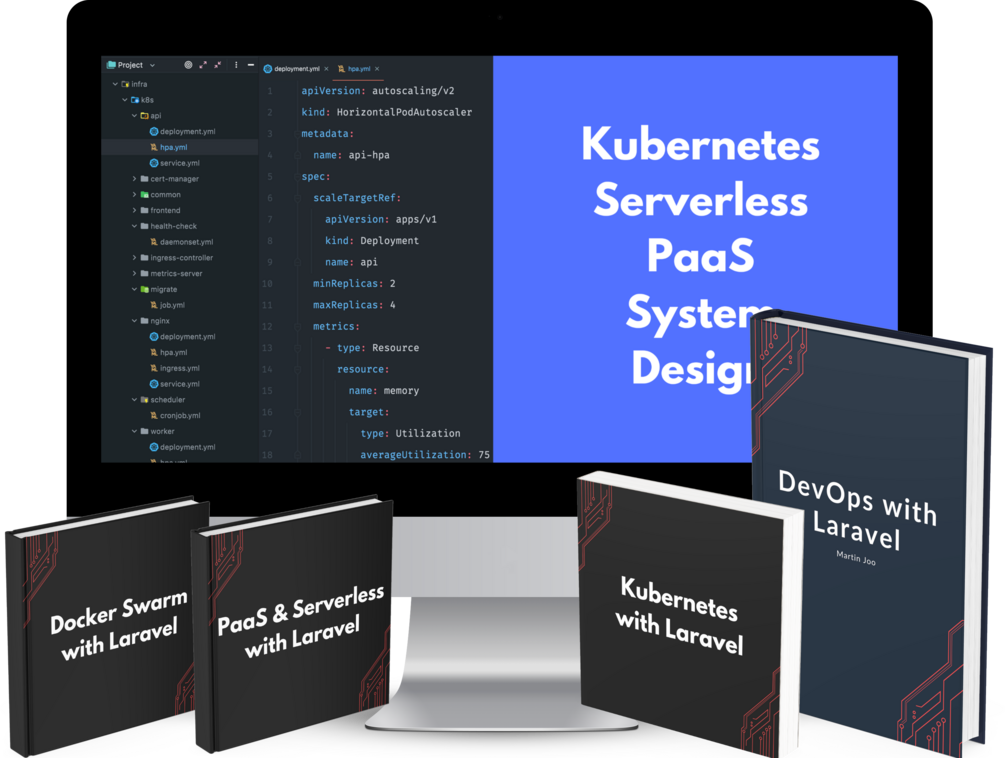Viewport: 1005px width, 758px height.
Task: Fold the target block at line 16
Action: coord(297,413)
